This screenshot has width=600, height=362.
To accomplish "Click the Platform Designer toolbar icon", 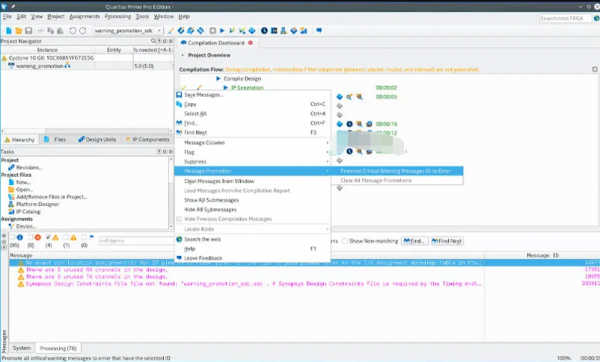I will 284,31.
